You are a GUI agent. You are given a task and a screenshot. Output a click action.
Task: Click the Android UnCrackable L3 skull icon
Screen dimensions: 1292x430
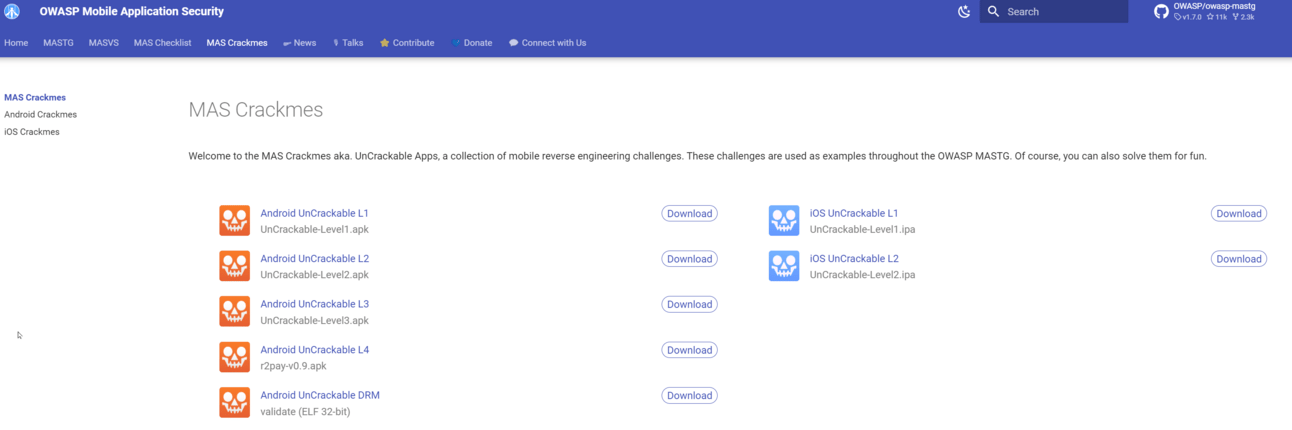point(235,311)
